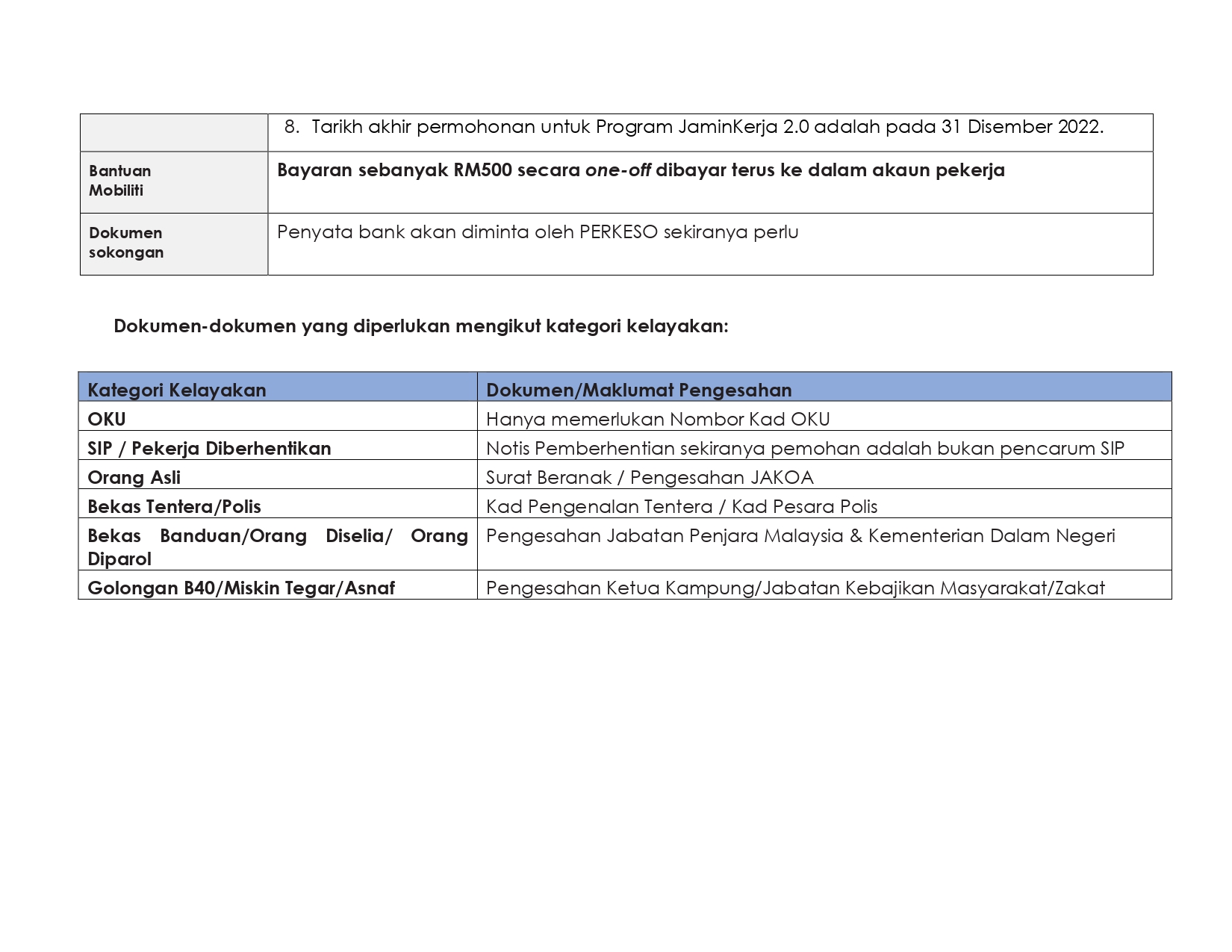Select the Bekas Tentera/Polis row label

174,506
